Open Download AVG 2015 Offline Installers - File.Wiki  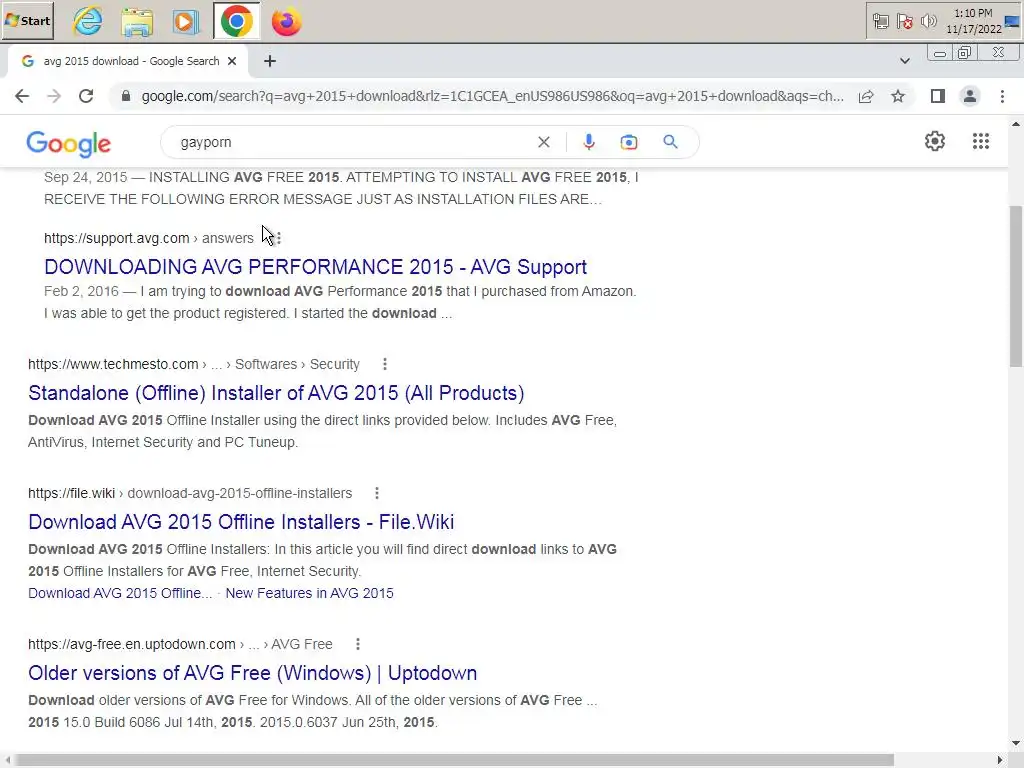(241, 522)
